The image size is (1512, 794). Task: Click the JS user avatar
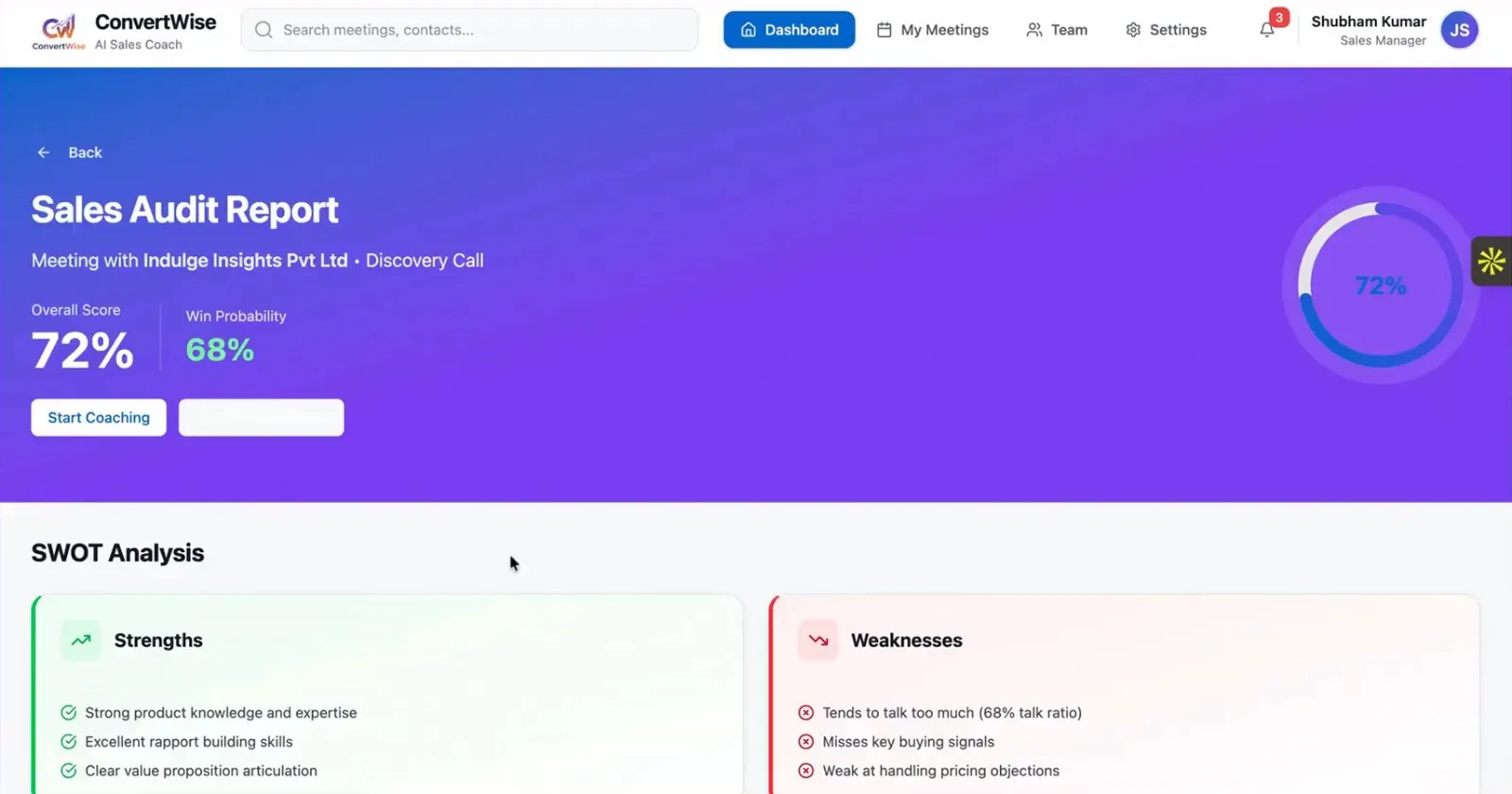point(1459,30)
